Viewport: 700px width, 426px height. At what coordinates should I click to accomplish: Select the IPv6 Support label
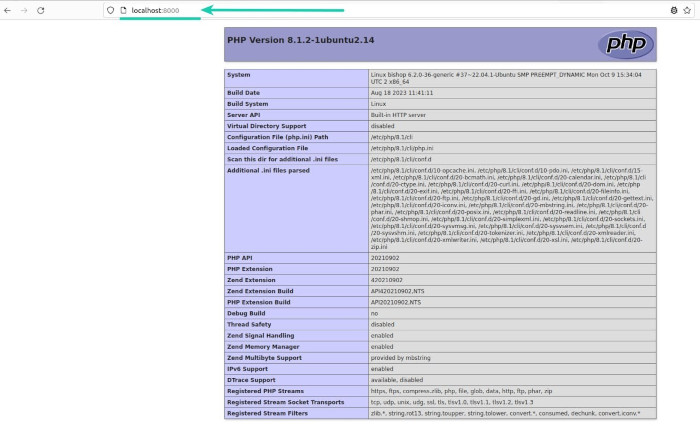pos(247,369)
